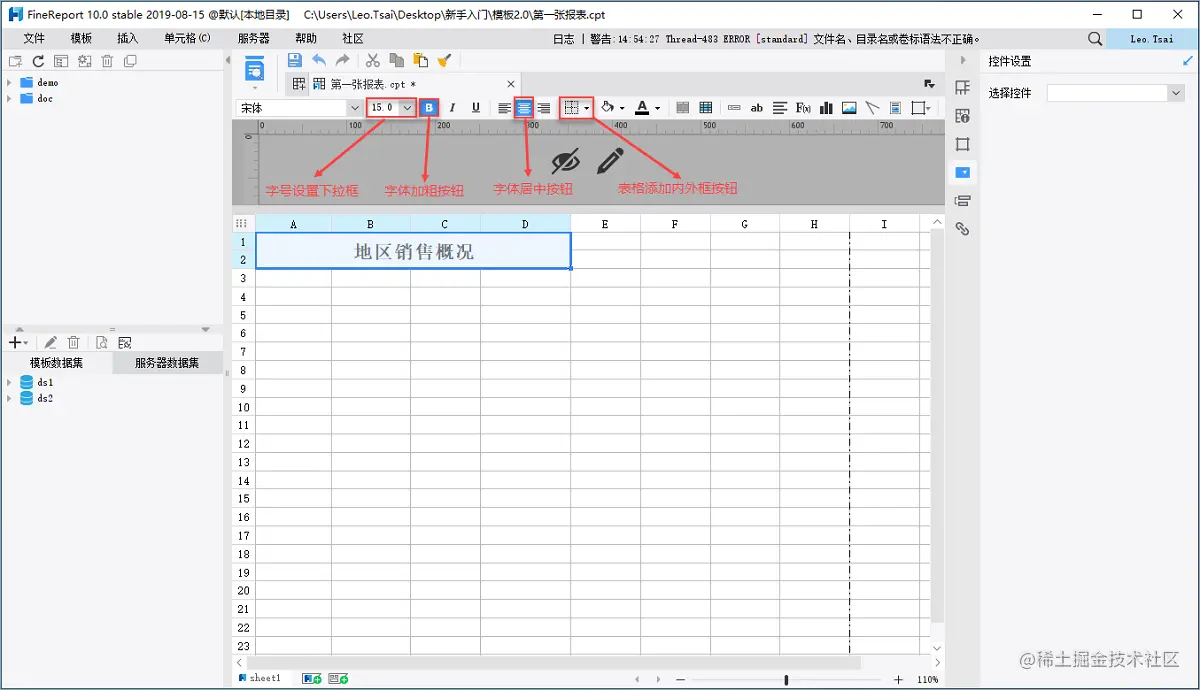This screenshot has width=1200, height=690.
Task: Open the floating element icon in right sidebar
Action: 963,144
